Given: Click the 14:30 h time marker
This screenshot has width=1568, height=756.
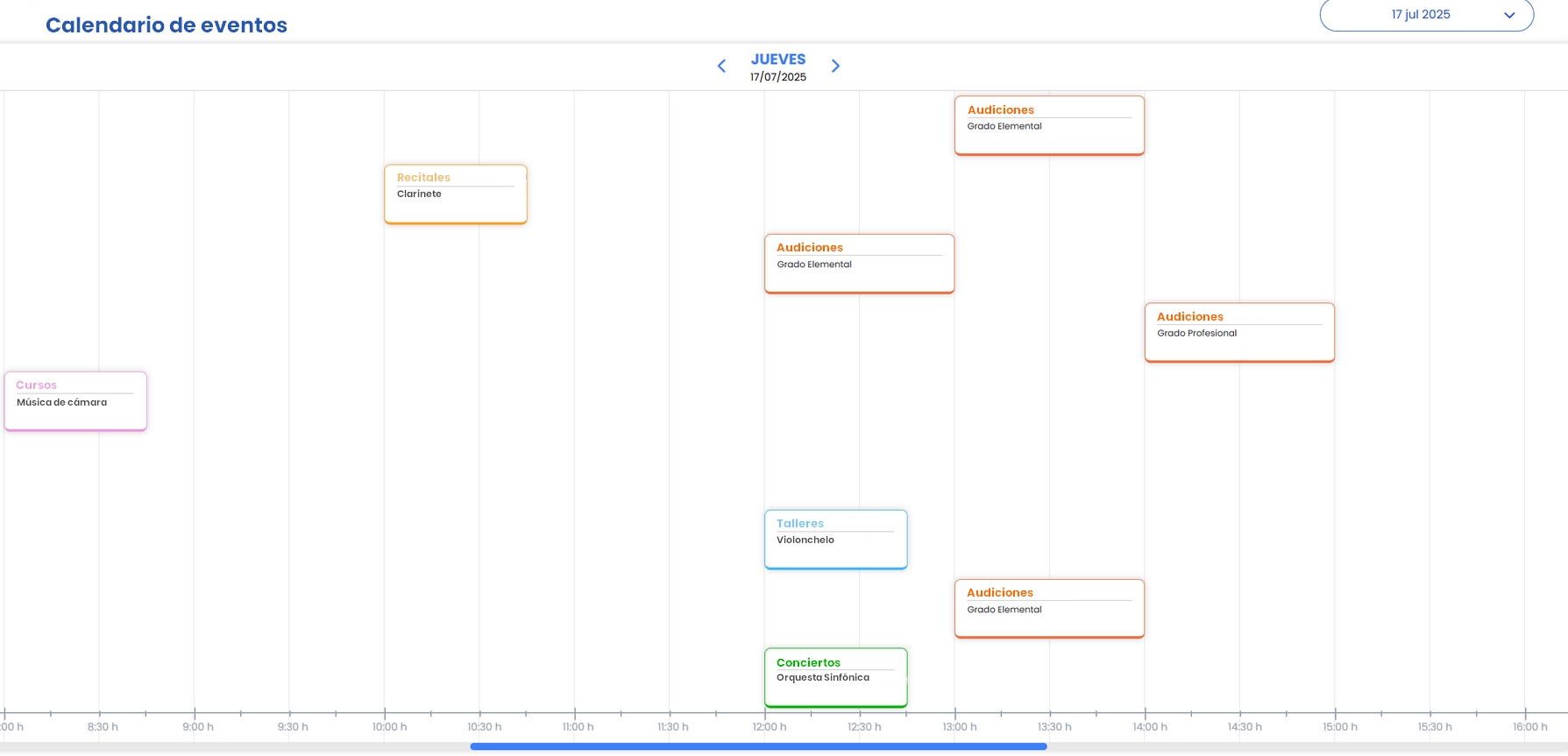Looking at the screenshot, I should pos(1245,727).
